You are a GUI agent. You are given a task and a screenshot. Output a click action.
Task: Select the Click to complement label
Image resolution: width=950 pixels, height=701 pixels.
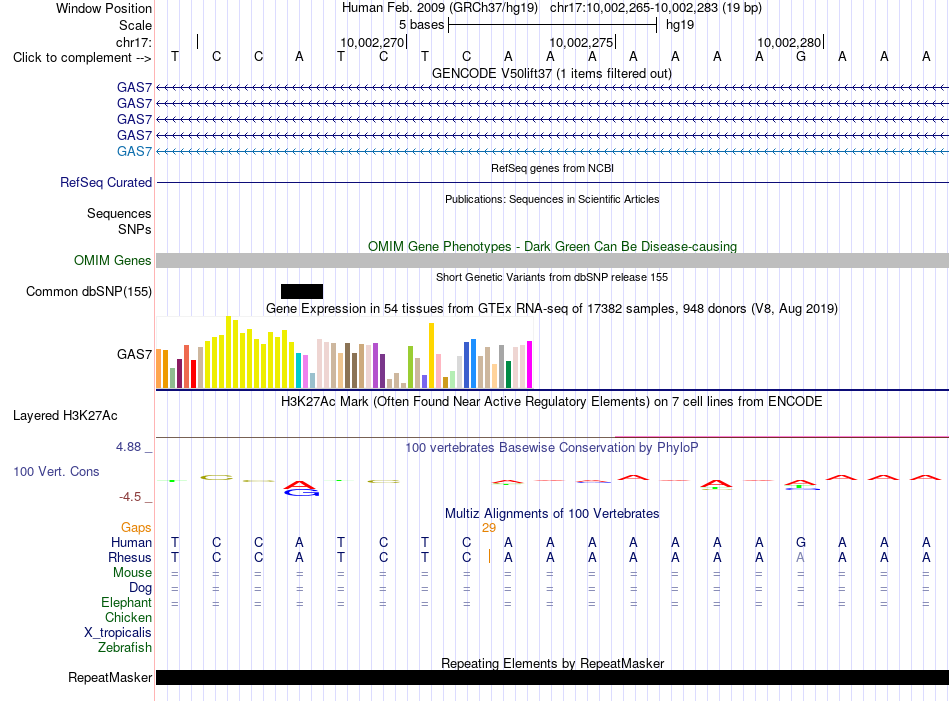click(82, 58)
